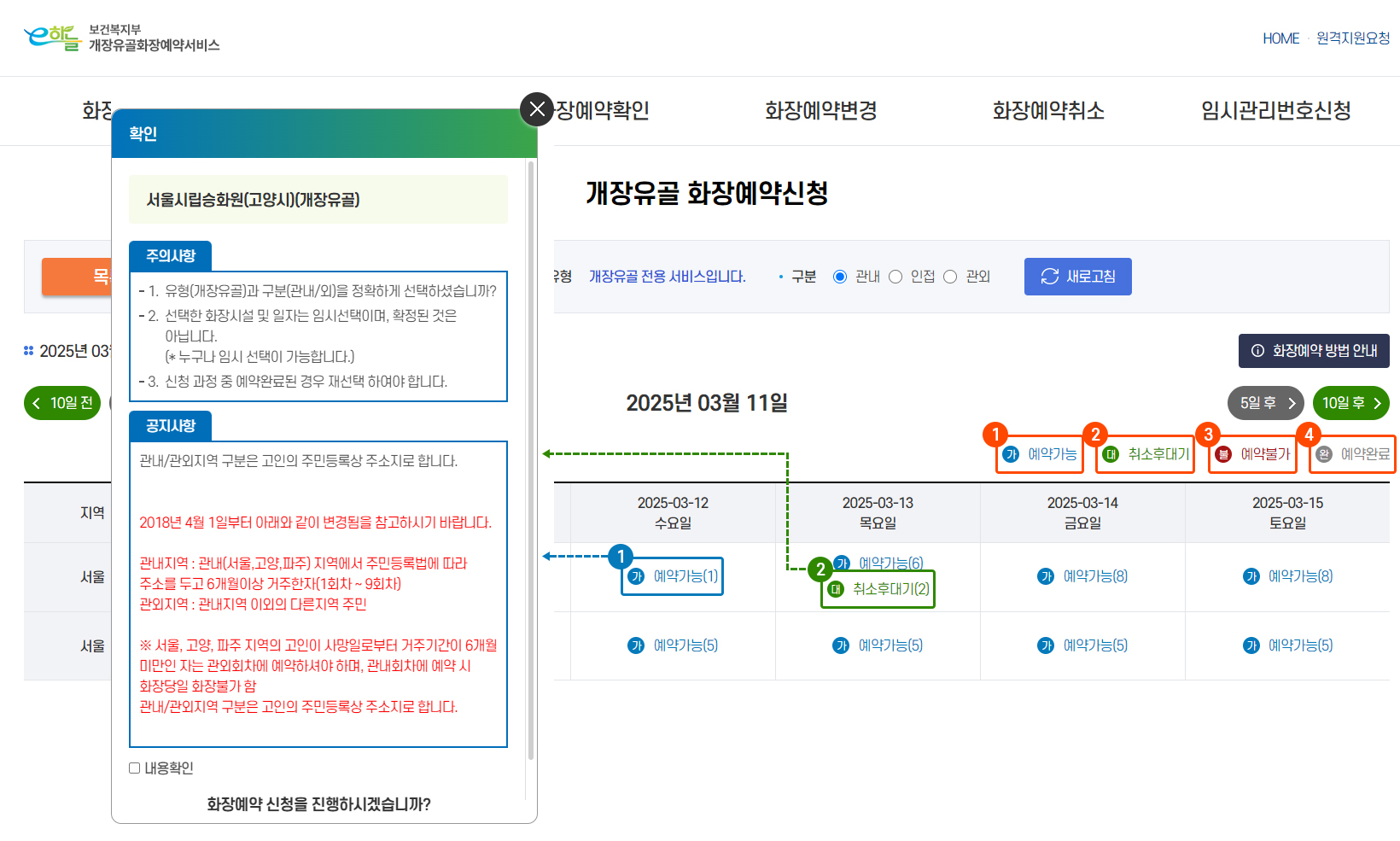Click the 2025-03-14 금요일 column header
Viewport: 1400px width, 841px height.
[1082, 512]
